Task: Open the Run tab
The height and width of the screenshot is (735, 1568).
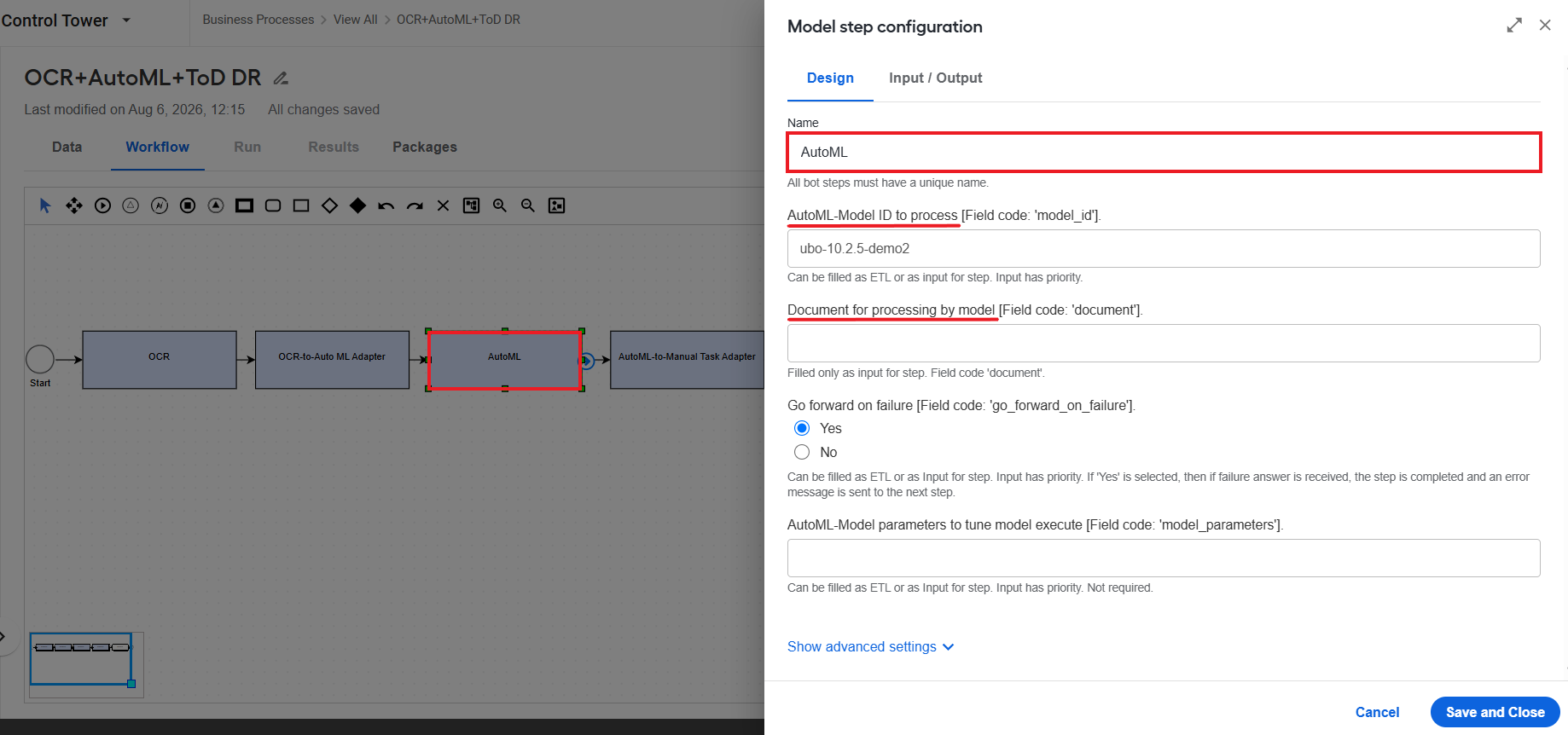Action: (247, 147)
